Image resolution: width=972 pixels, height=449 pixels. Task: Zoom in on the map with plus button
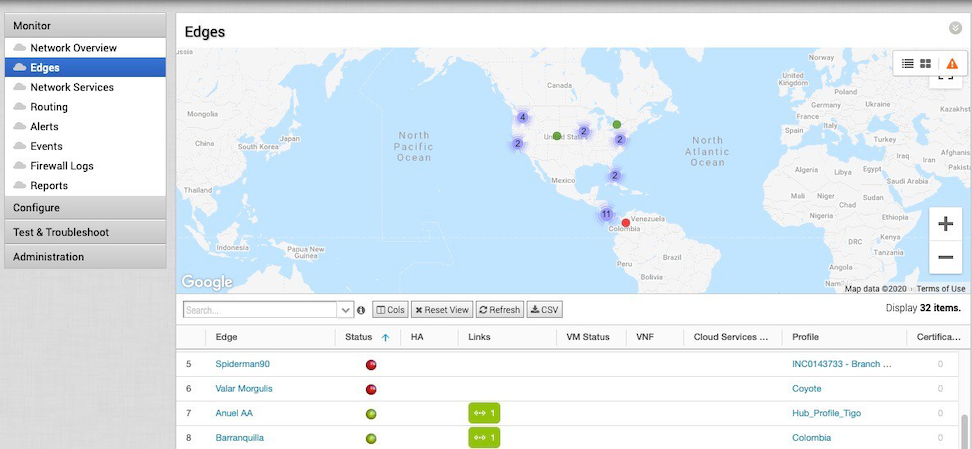(945, 224)
